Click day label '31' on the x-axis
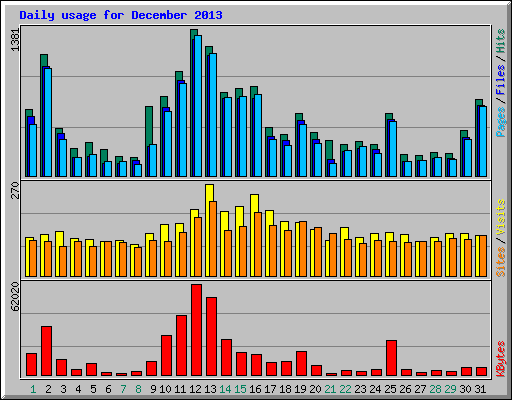The image size is (512, 400). (480, 389)
